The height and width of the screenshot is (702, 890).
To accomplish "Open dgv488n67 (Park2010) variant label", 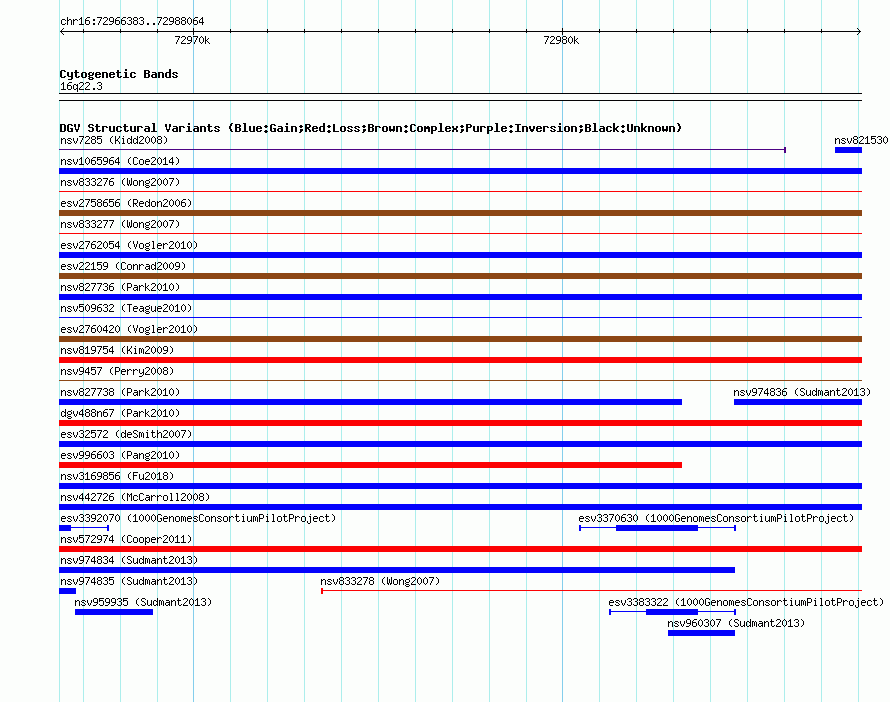I will point(120,413).
